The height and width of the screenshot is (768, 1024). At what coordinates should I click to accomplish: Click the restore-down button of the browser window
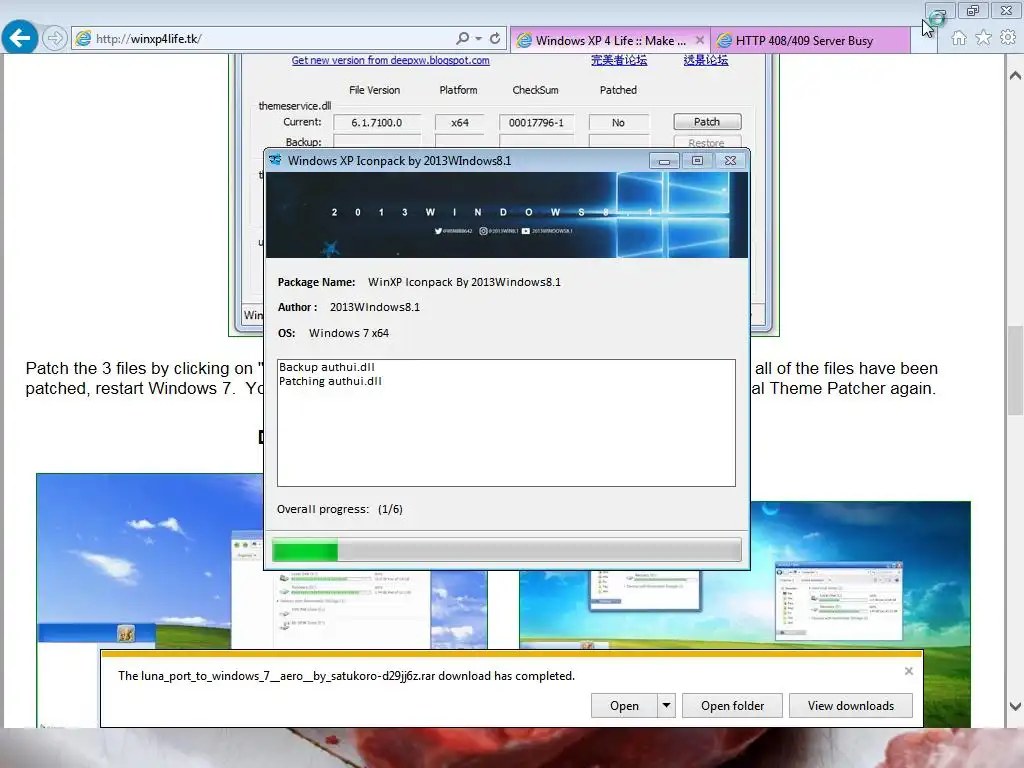(973, 10)
